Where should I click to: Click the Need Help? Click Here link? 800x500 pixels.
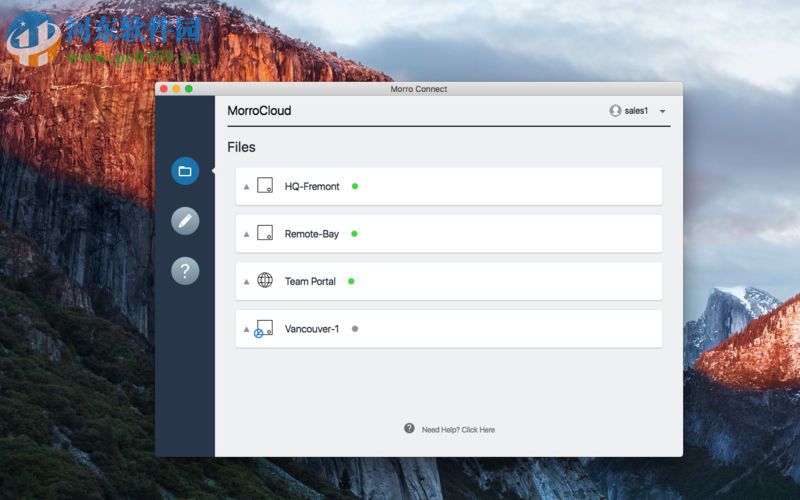point(458,430)
